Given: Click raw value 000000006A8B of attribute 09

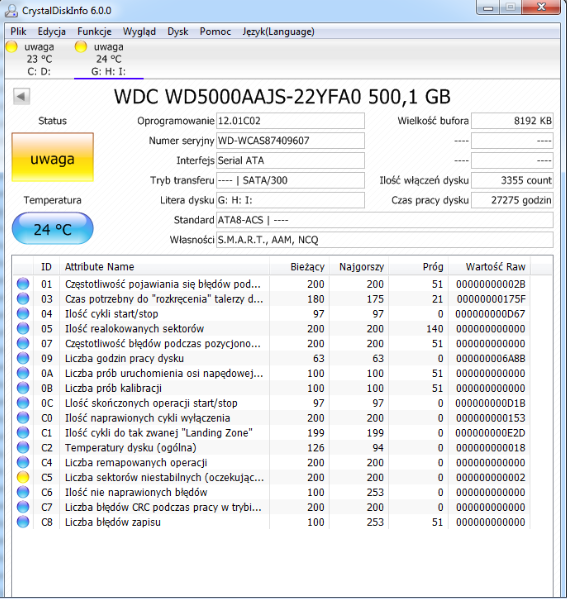Looking at the screenshot, I should (x=491, y=358).
